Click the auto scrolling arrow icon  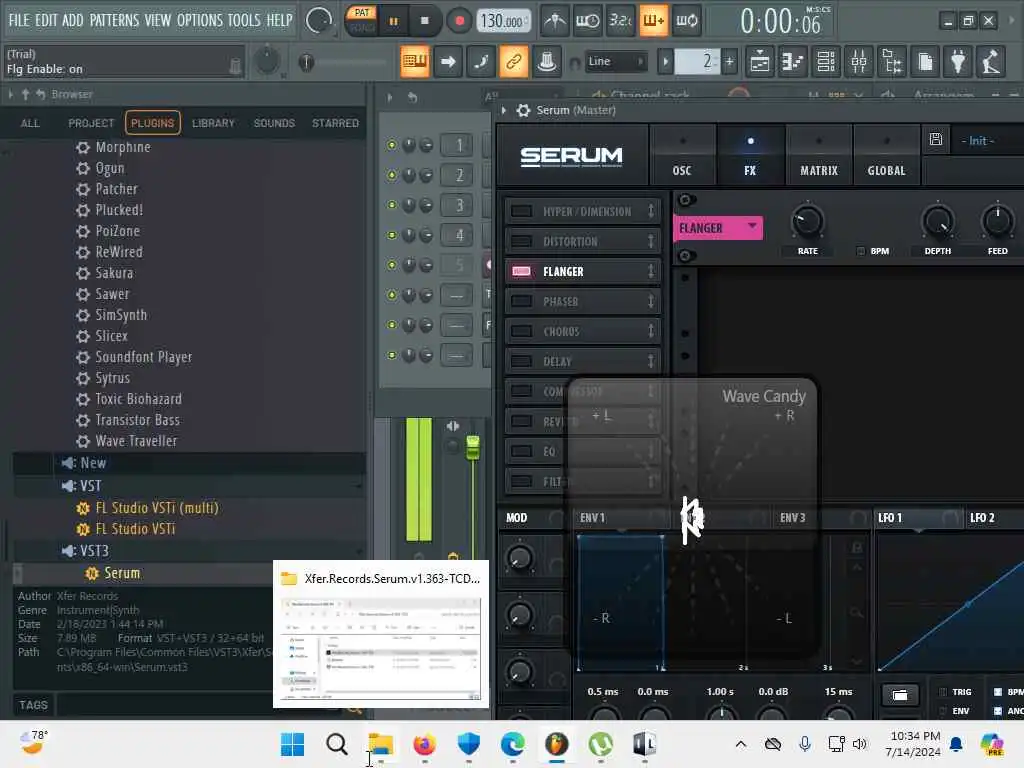tap(448, 62)
